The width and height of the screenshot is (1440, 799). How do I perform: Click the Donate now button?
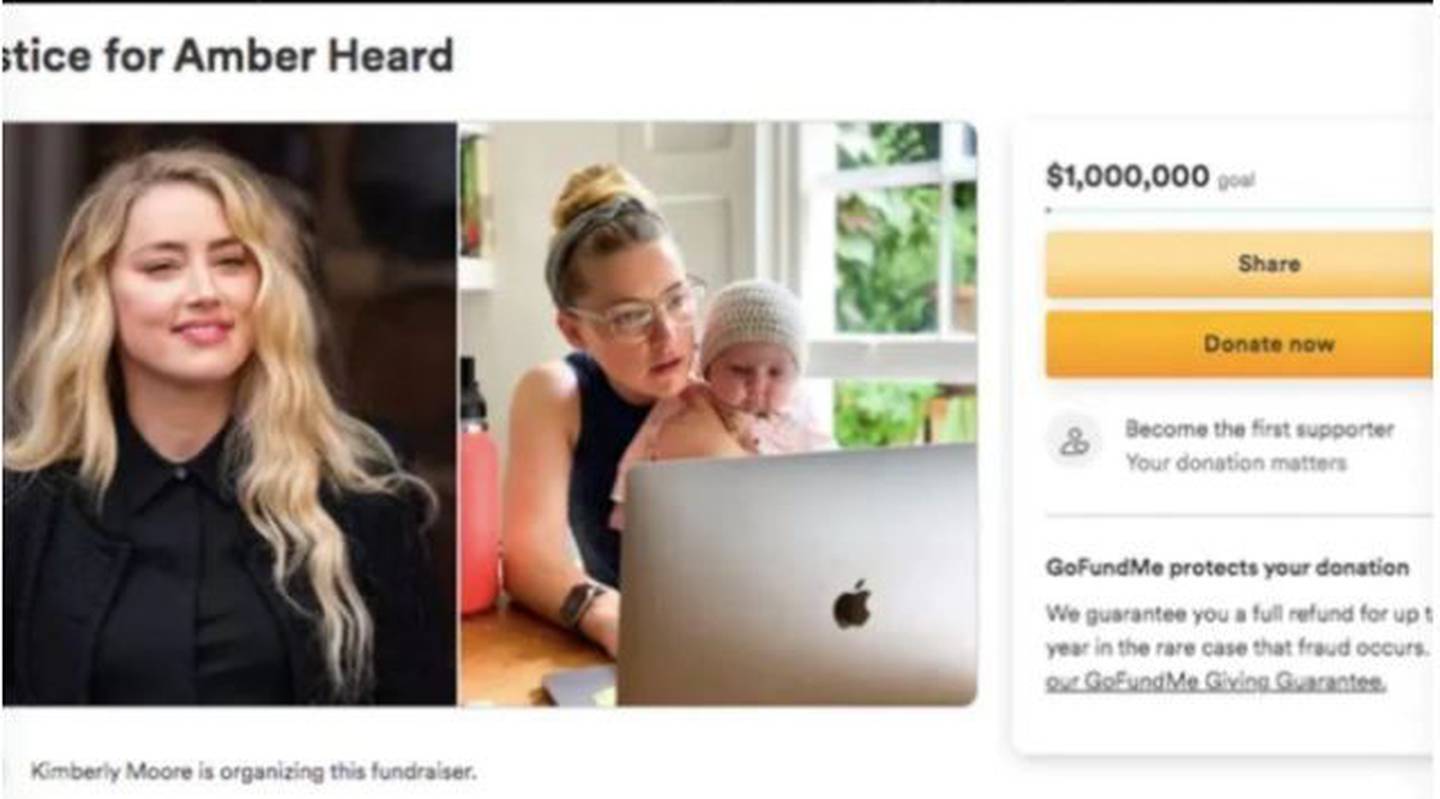1239,344
